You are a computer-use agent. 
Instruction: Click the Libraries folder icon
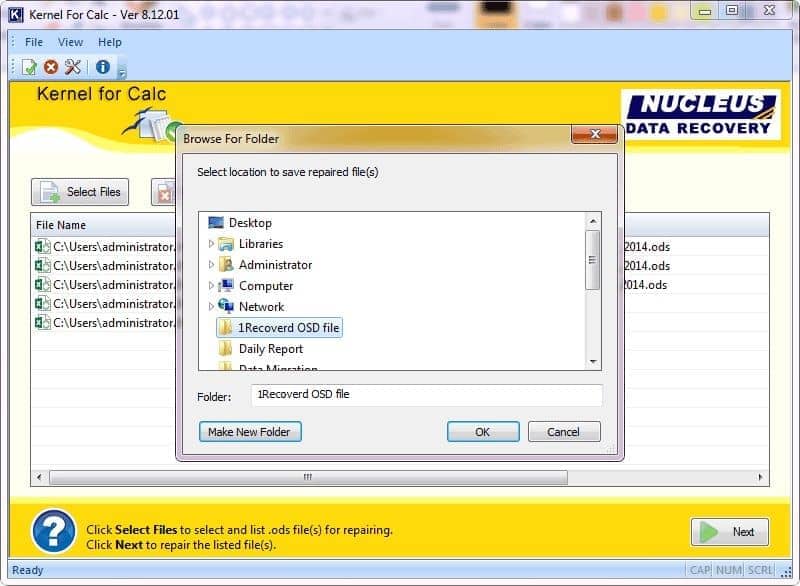pos(226,244)
